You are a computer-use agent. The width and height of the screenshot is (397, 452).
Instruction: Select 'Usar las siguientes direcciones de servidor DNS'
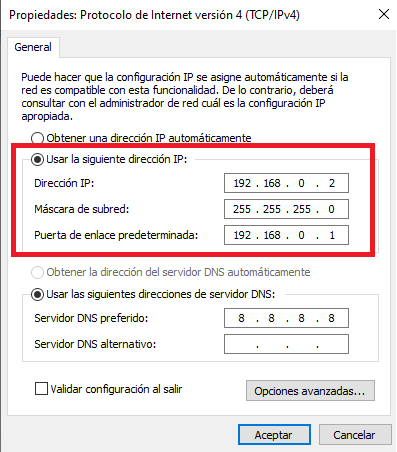[x=37, y=294]
